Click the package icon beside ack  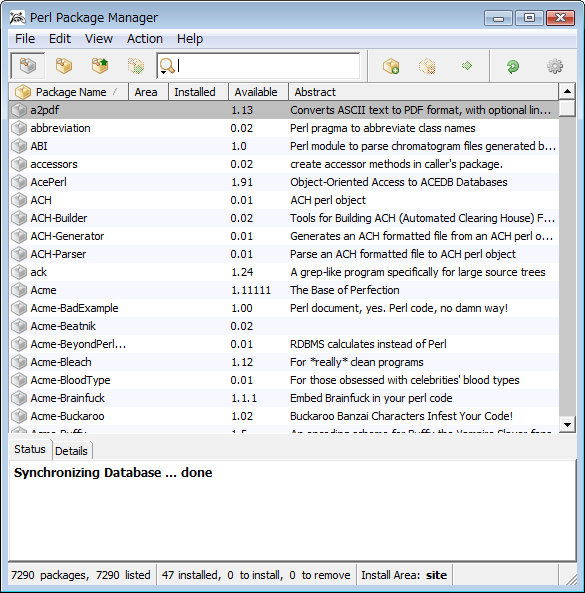coord(19,272)
